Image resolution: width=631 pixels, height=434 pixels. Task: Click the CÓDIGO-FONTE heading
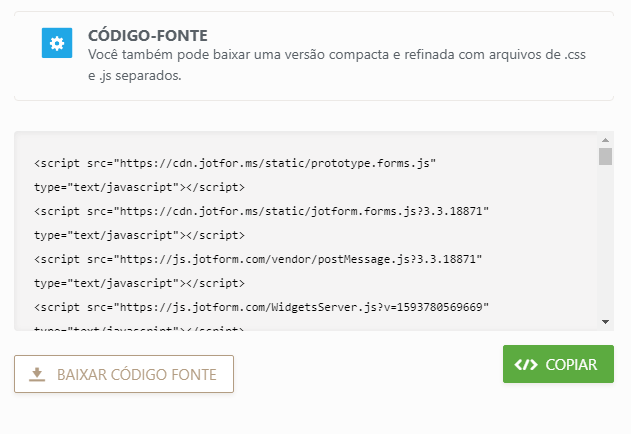click(148, 35)
